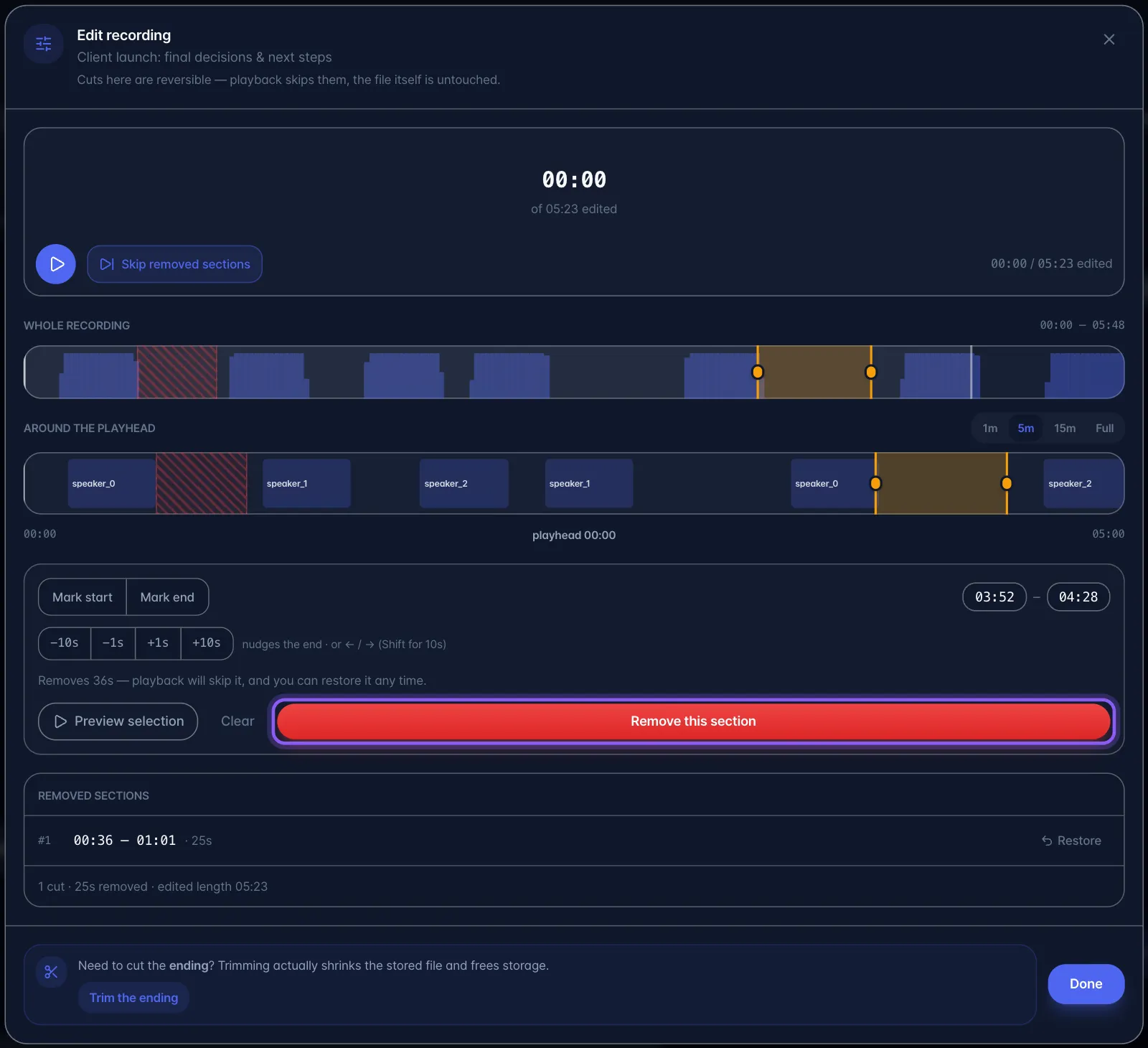
Task: Click the orange selected region in playhead timeline
Action: click(941, 483)
